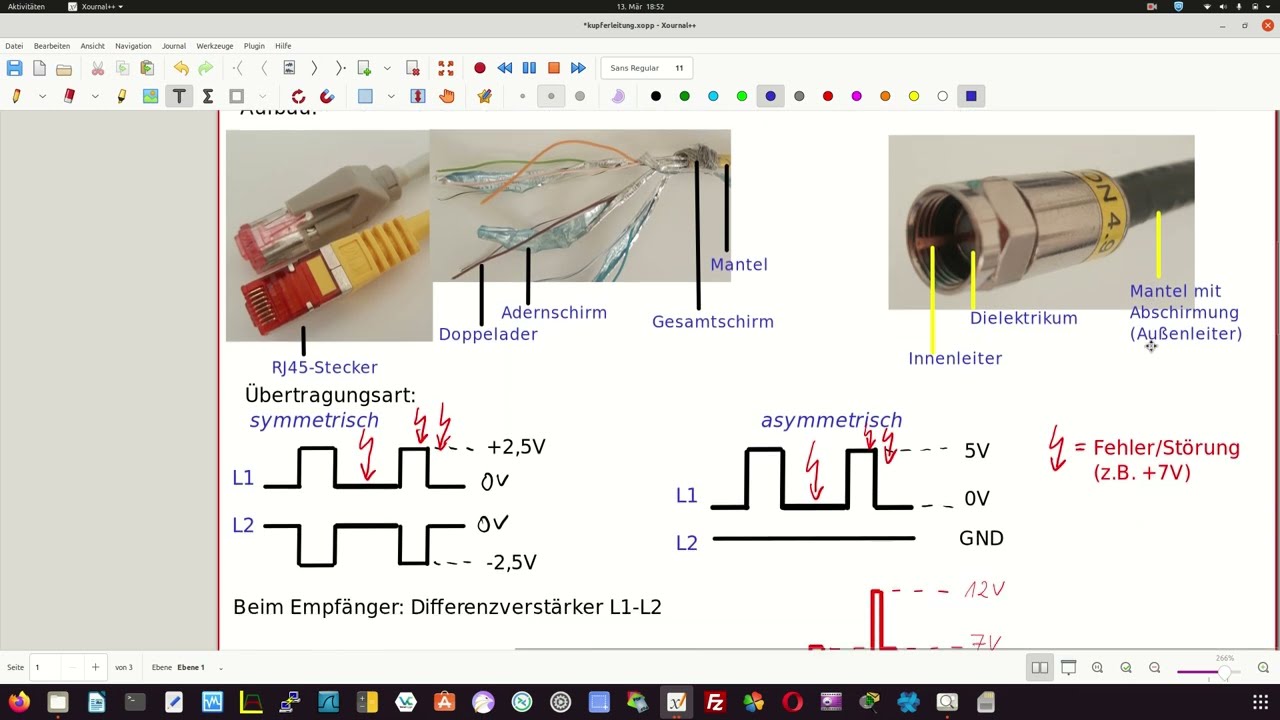Adjust the zoom slider
Image resolution: width=1280 pixels, height=720 pixels.
tap(1211, 671)
